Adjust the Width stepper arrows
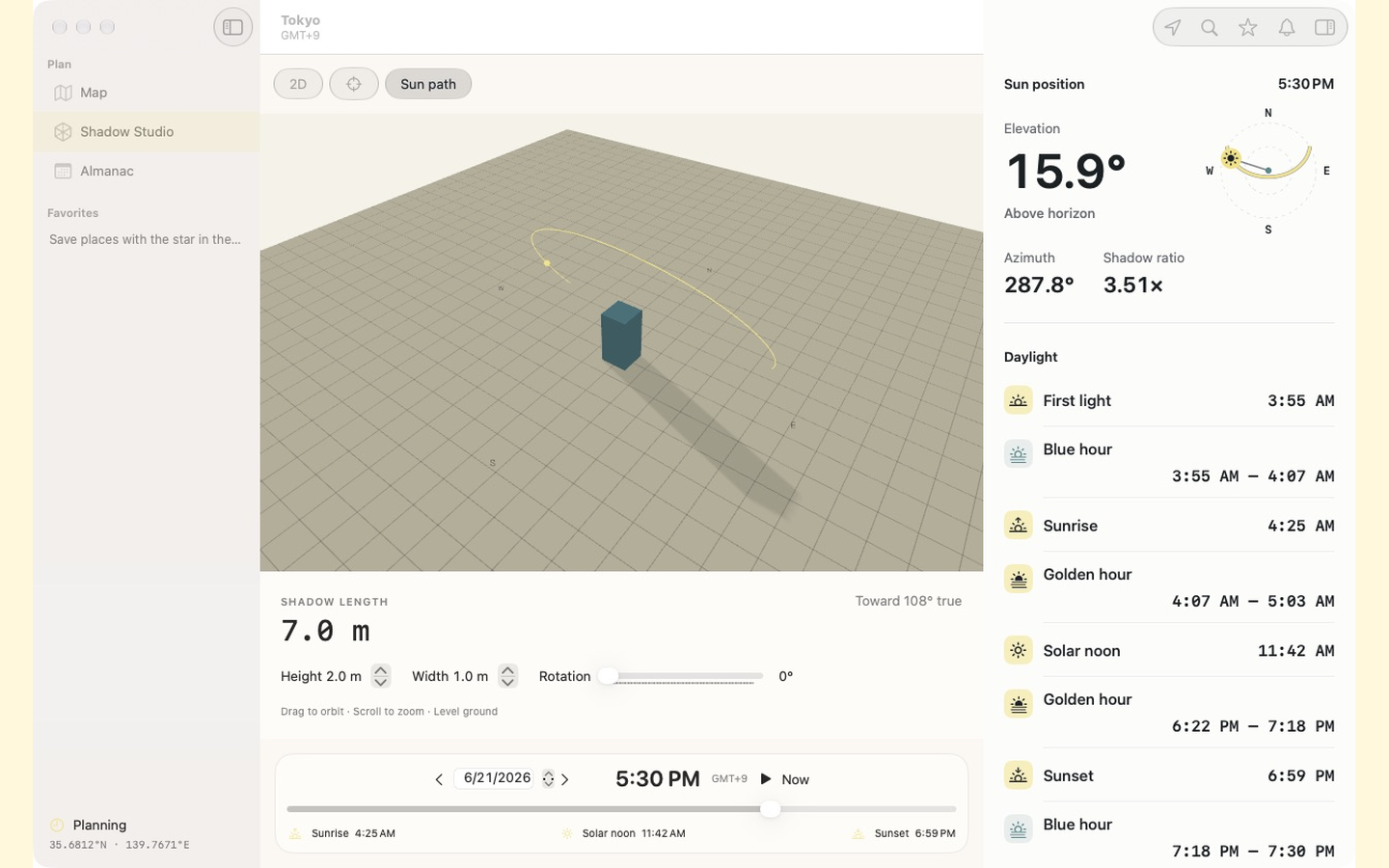The image size is (1389, 868). click(x=507, y=676)
